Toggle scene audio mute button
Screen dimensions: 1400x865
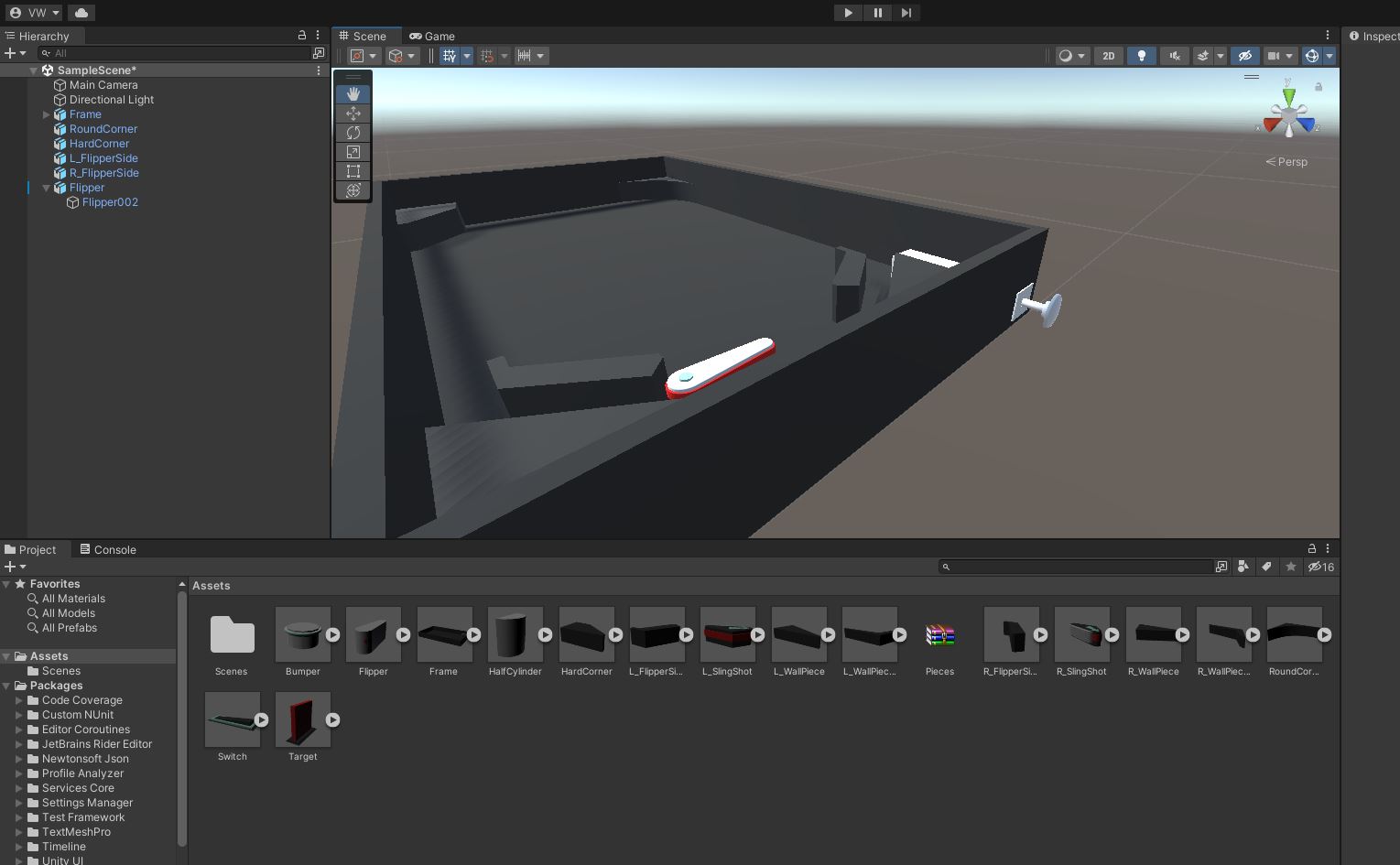1174,56
